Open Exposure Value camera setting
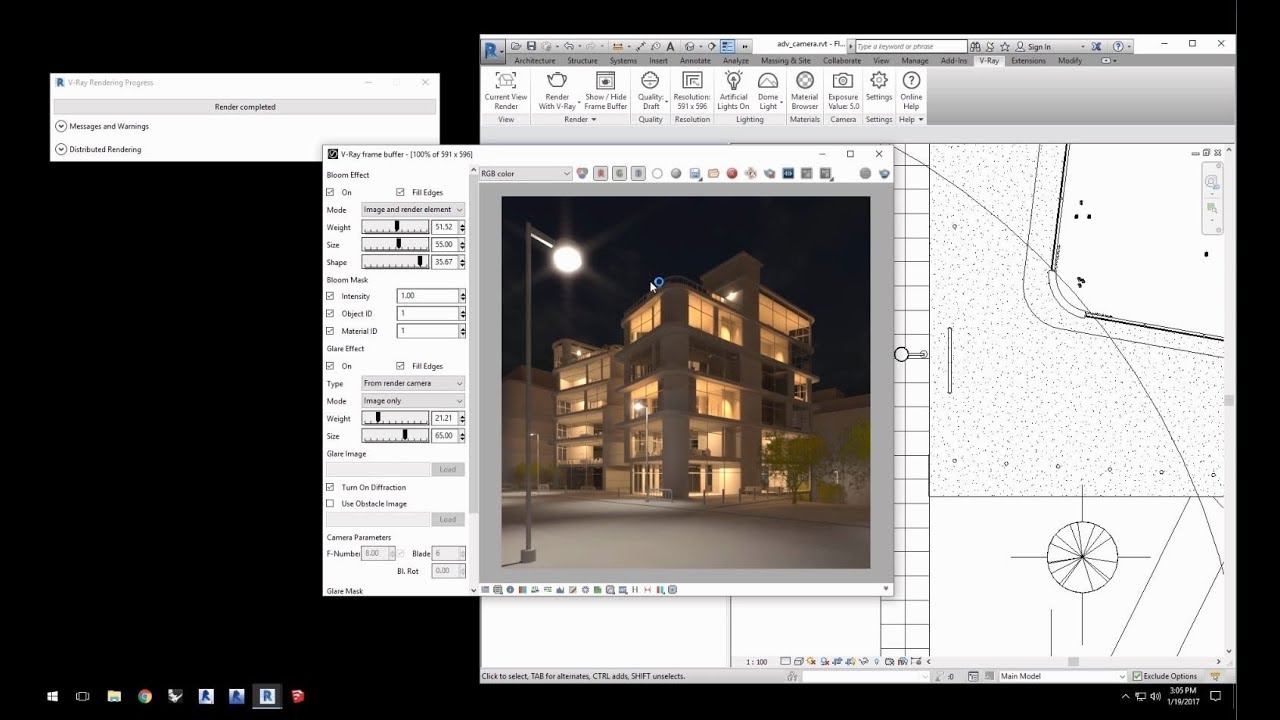1280x720 pixels. pyautogui.click(x=843, y=90)
